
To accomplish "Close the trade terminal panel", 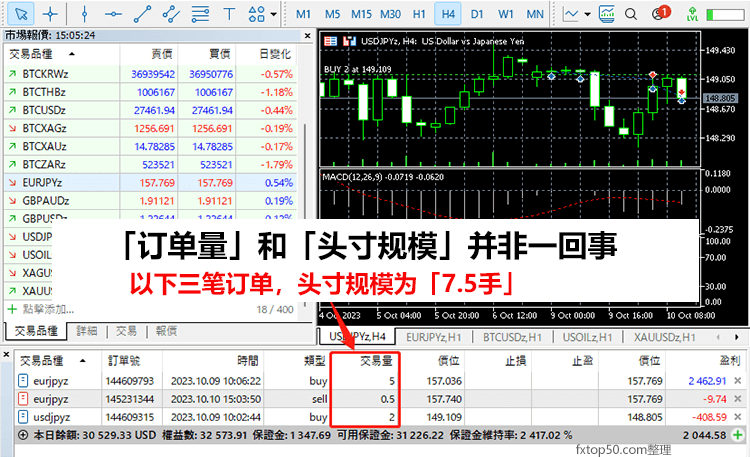I will click(x=6, y=355).
